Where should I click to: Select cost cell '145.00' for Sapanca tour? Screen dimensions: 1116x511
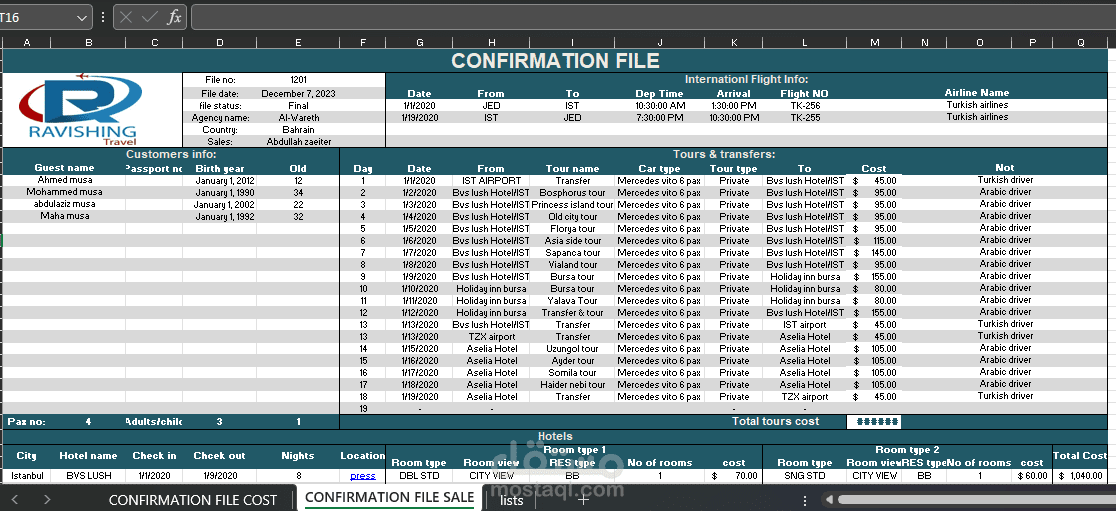pyautogui.click(x=874, y=253)
